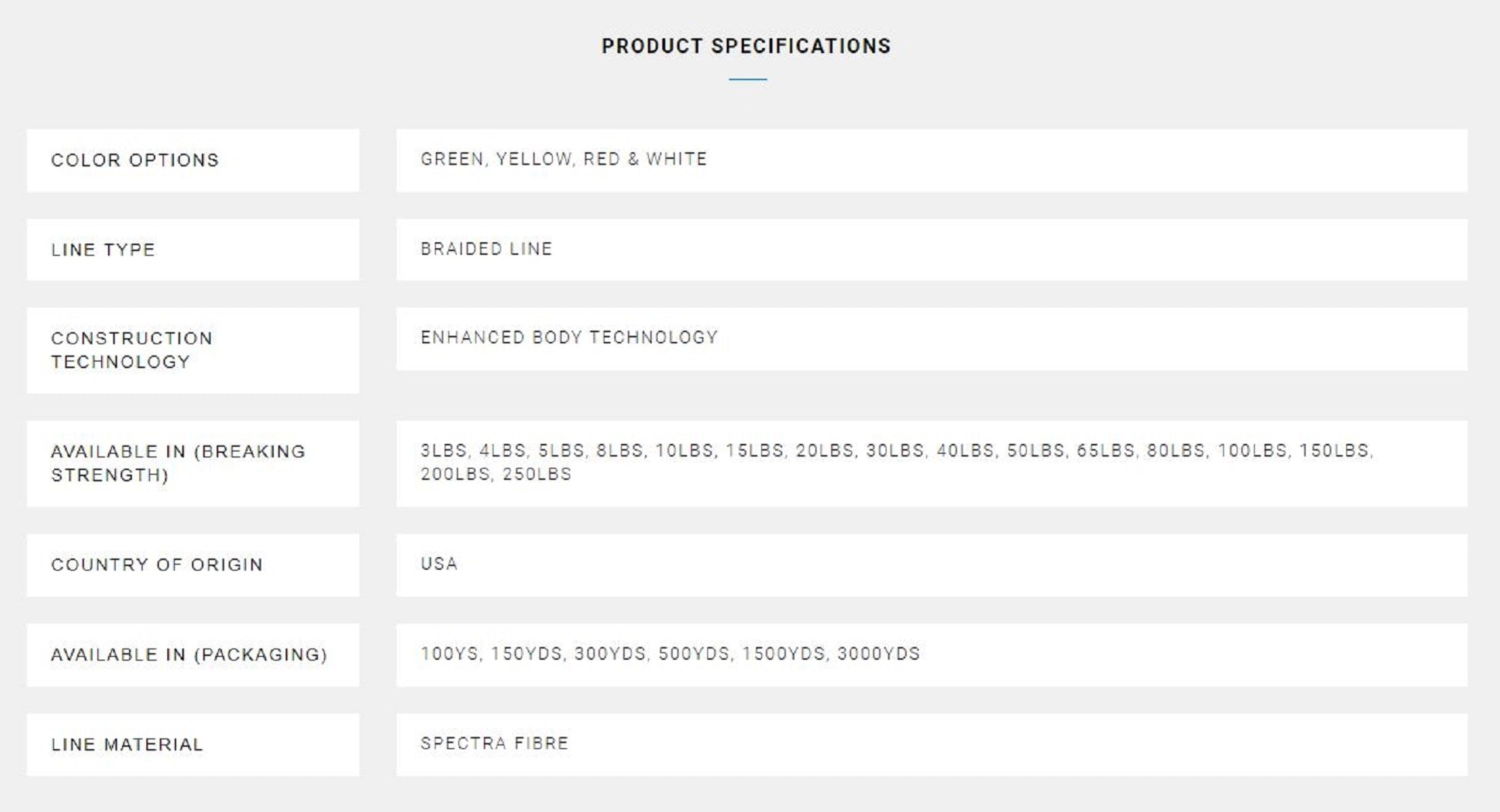Click the Product Specifications heading
This screenshot has height=812, width=1500.
point(746,46)
